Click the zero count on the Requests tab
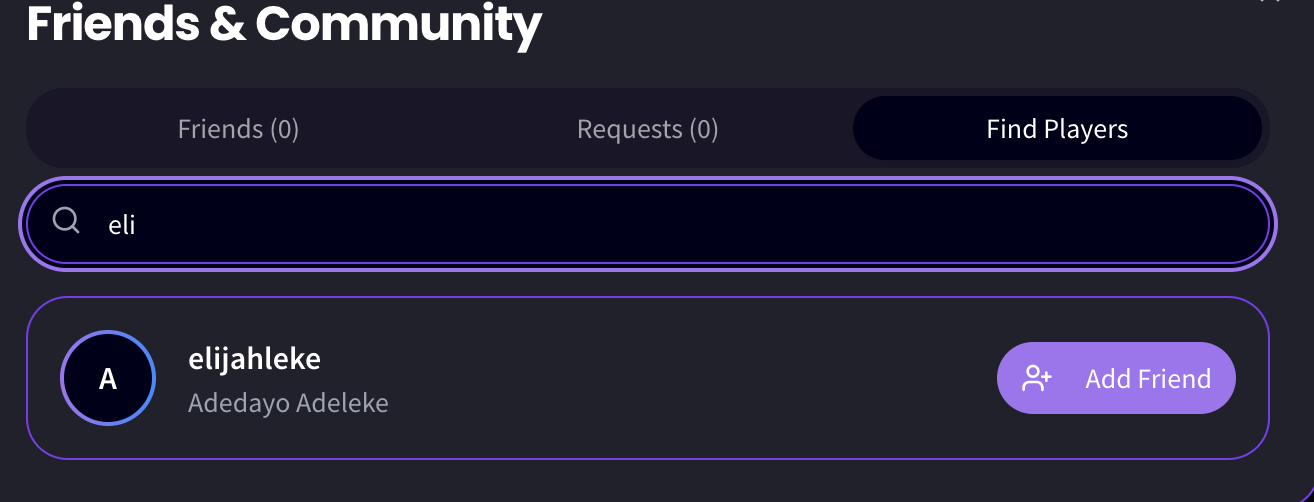 pyautogui.click(x=704, y=129)
